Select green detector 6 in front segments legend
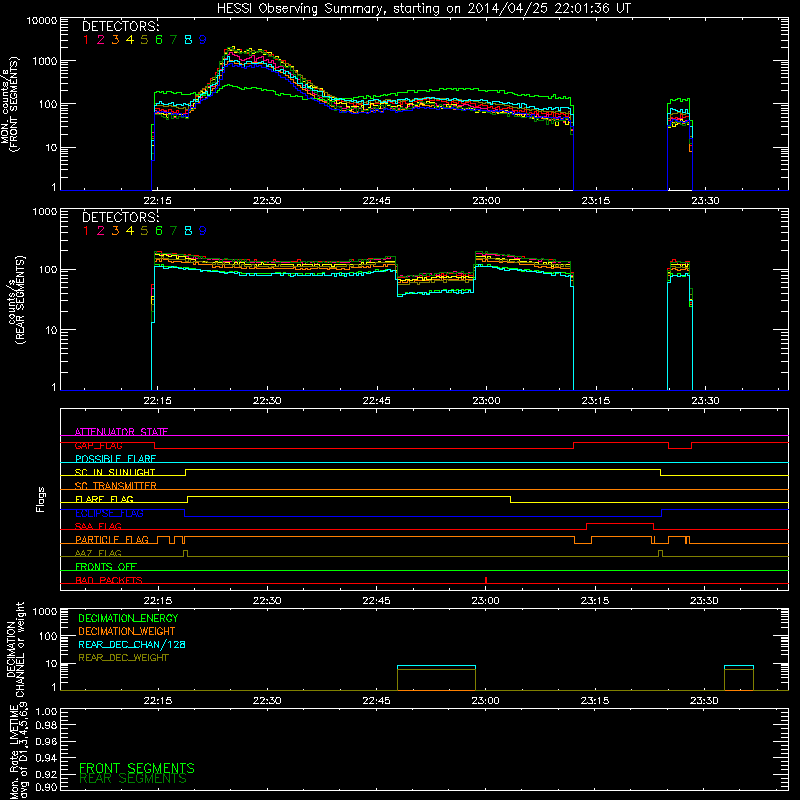800x800 pixels. click(x=159, y=40)
